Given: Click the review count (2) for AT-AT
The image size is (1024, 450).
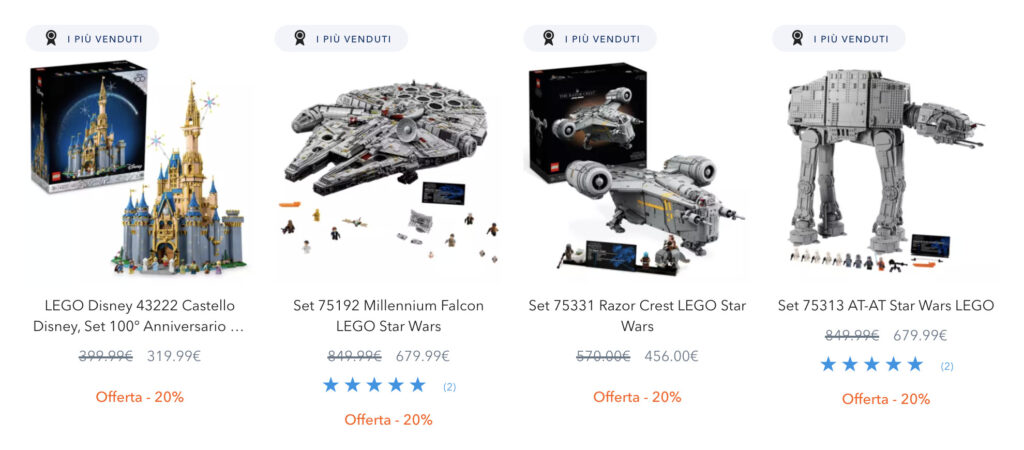Looking at the screenshot, I should 947,366.
